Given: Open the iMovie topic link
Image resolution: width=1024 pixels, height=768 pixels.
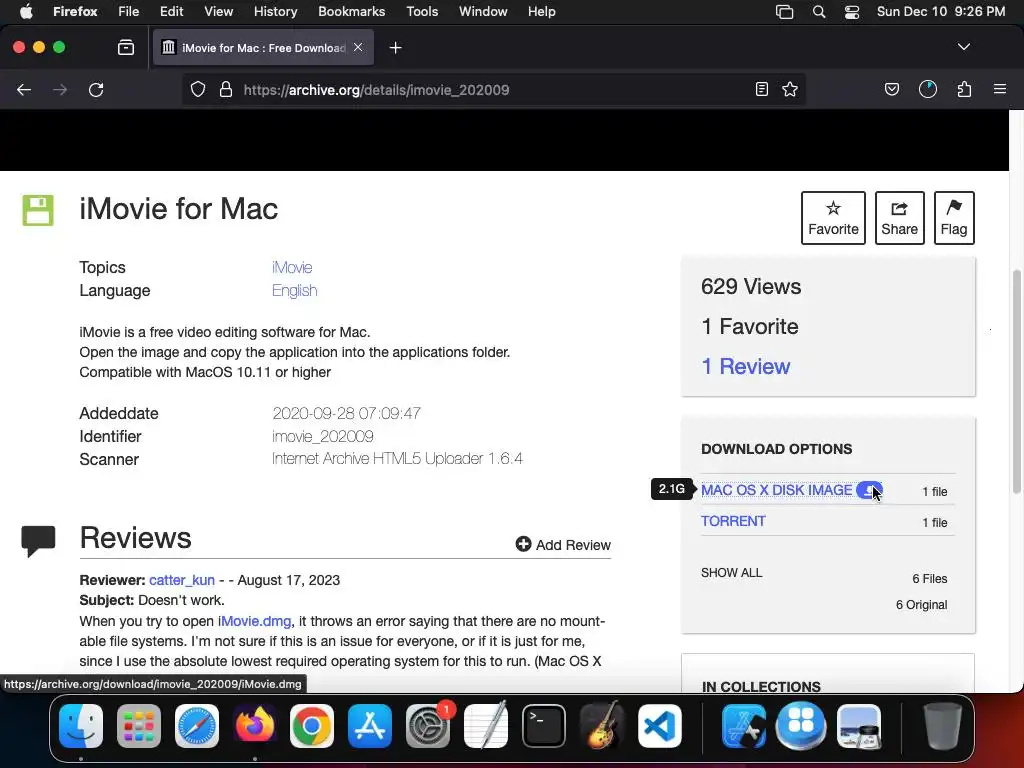Looking at the screenshot, I should click(x=292, y=268).
